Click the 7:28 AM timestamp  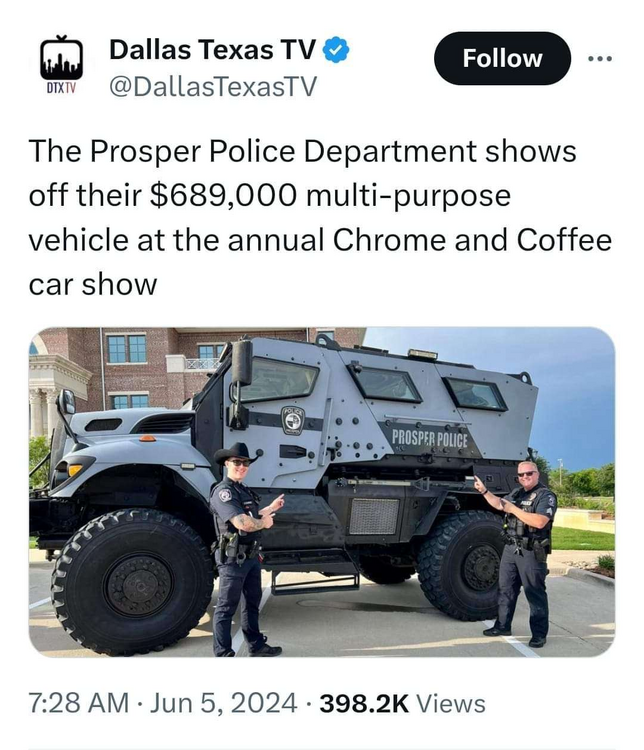point(78,703)
